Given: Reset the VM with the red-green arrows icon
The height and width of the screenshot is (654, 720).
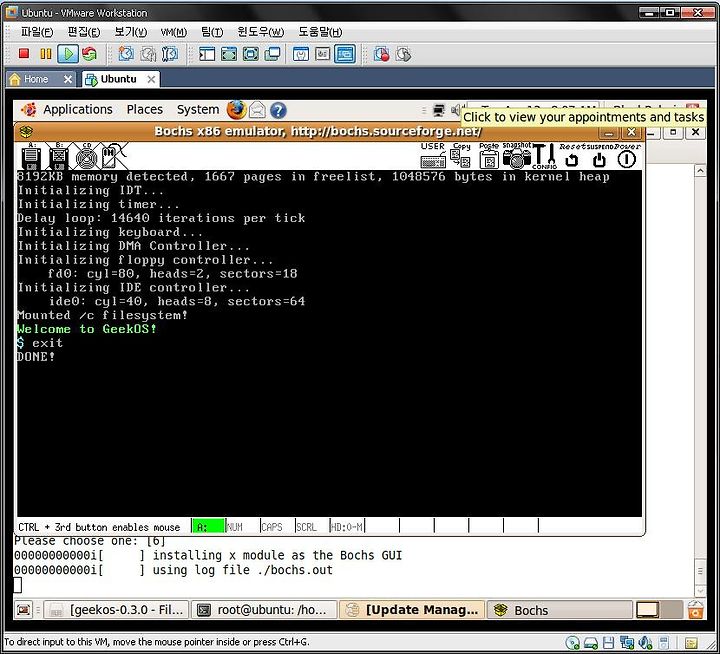Looking at the screenshot, I should [x=90, y=54].
